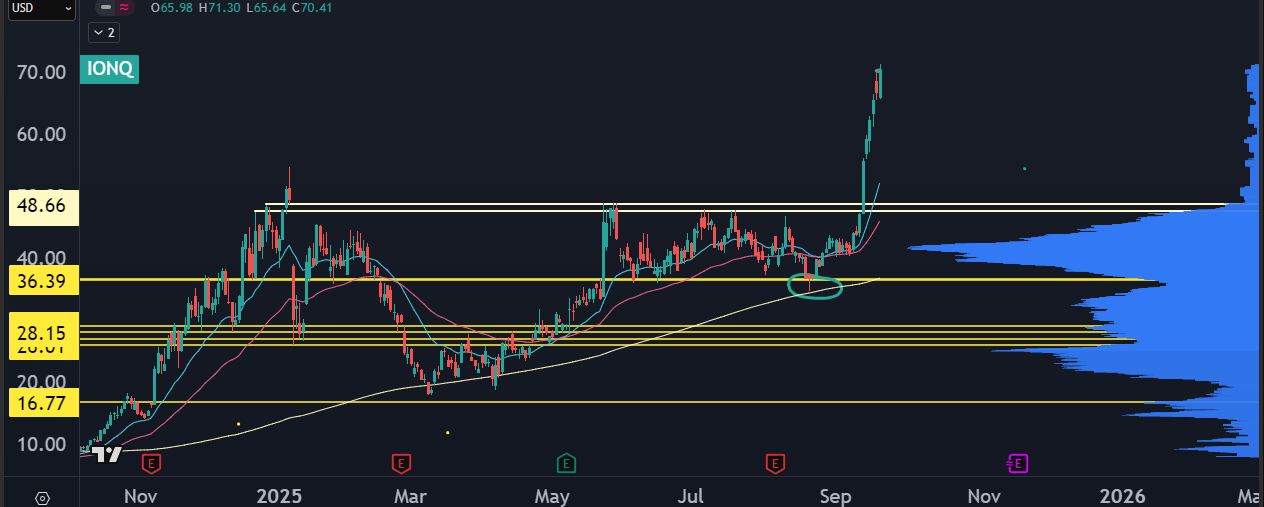
Task: Click the pink approximate-equal status icon
Action: 124,7
